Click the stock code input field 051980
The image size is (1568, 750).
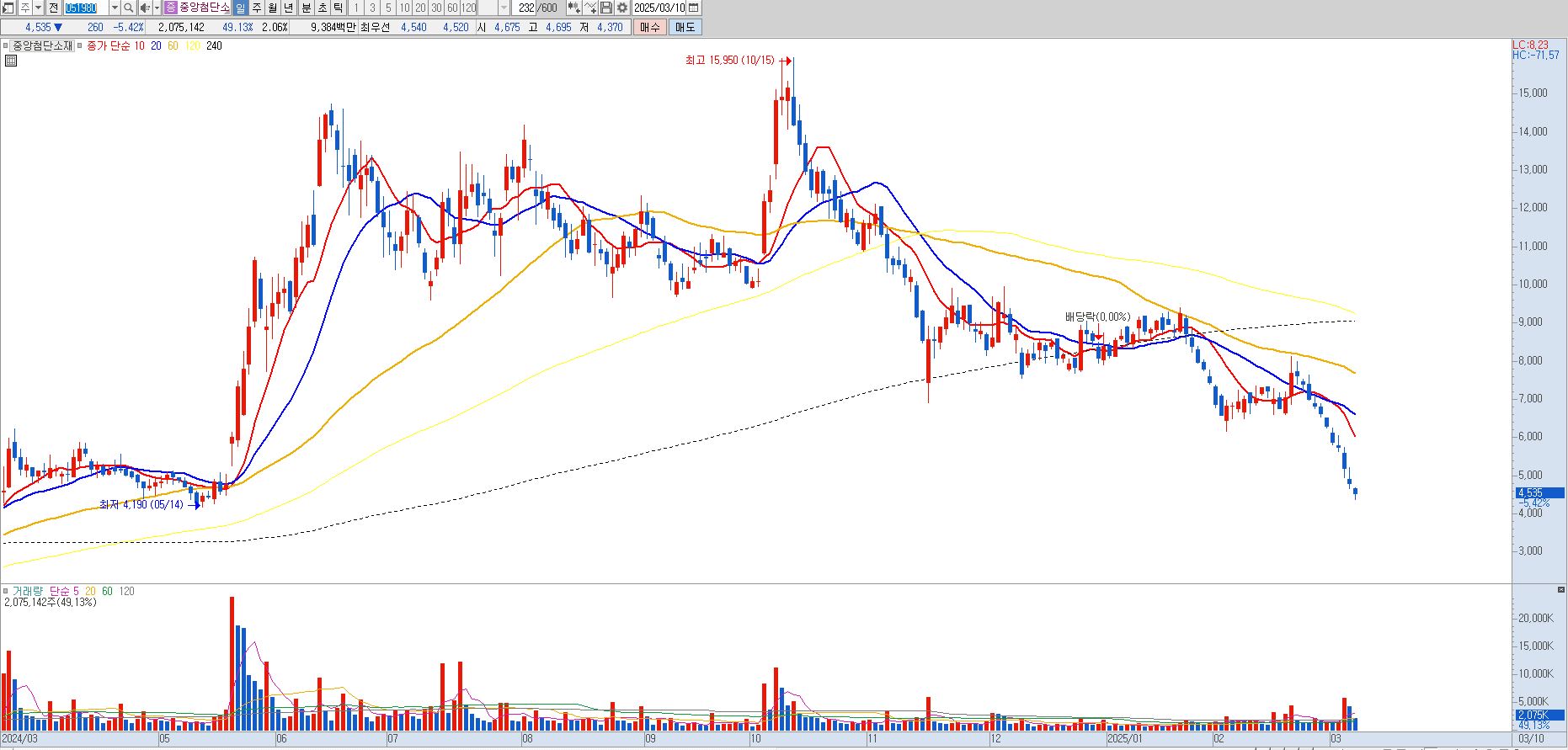(85, 8)
